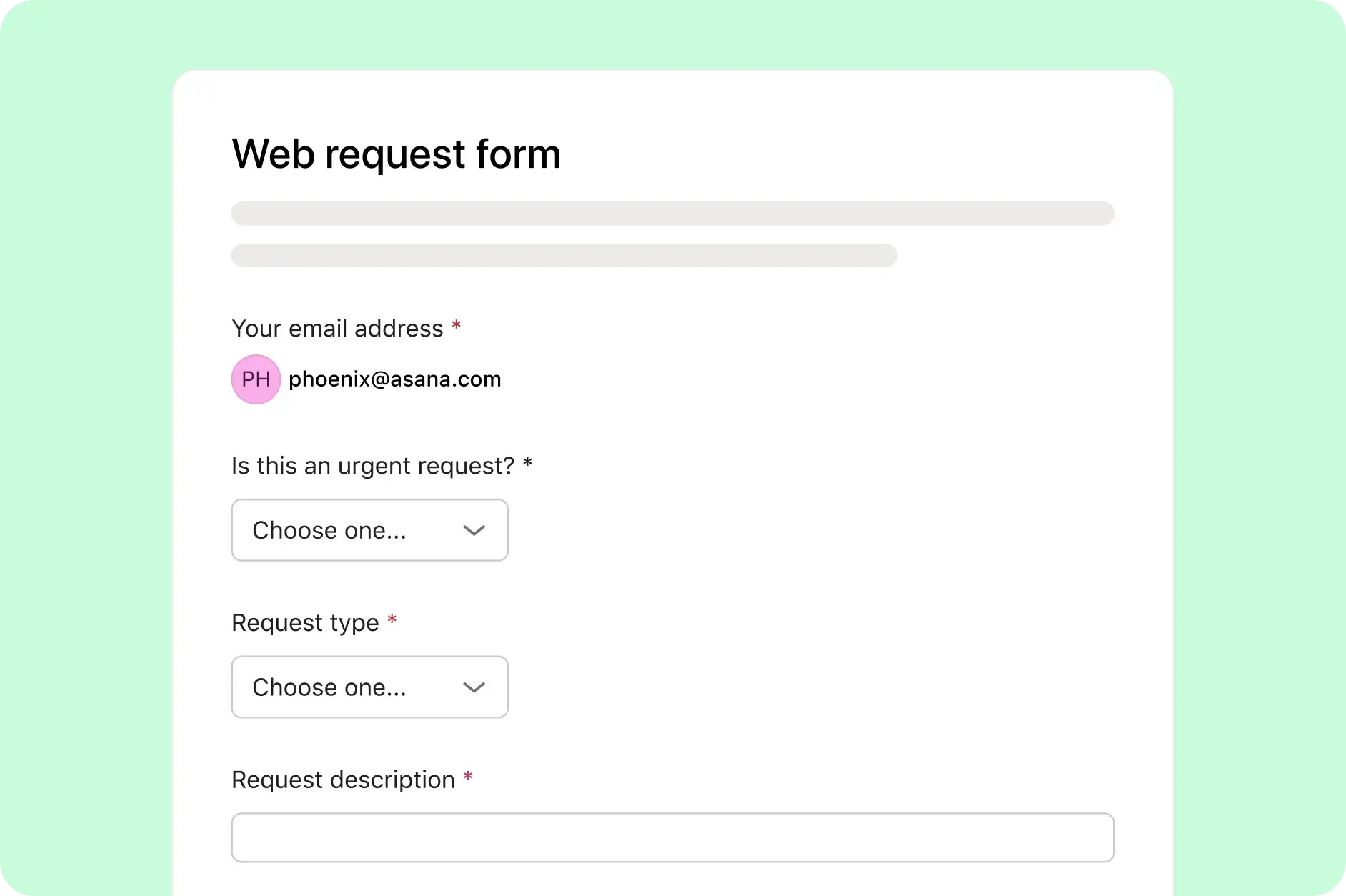Viewport: 1346px width, 896px height.
Task: Click the chevron arrow in the Request type dropdown
Action: [474, 687]
